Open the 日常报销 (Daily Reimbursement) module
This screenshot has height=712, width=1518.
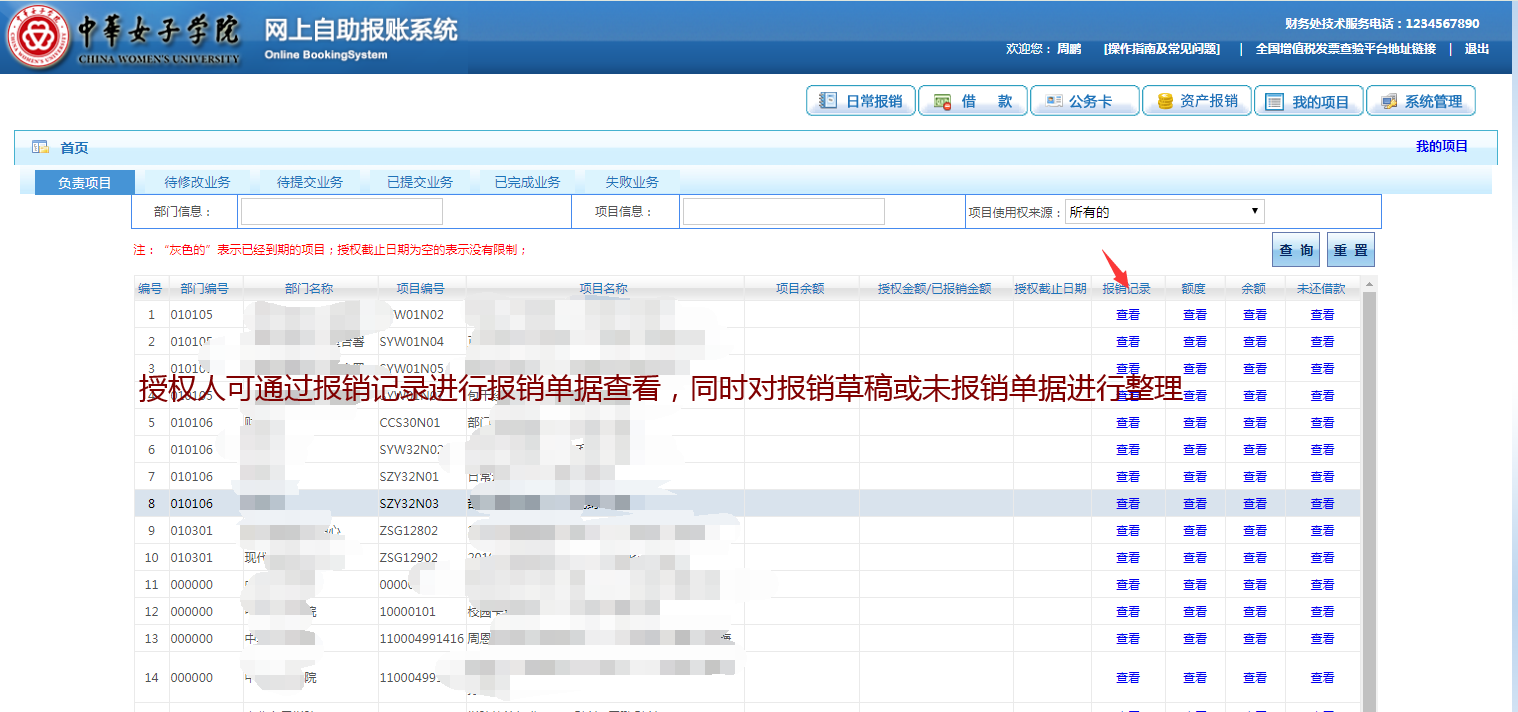[x=860, y=100]
